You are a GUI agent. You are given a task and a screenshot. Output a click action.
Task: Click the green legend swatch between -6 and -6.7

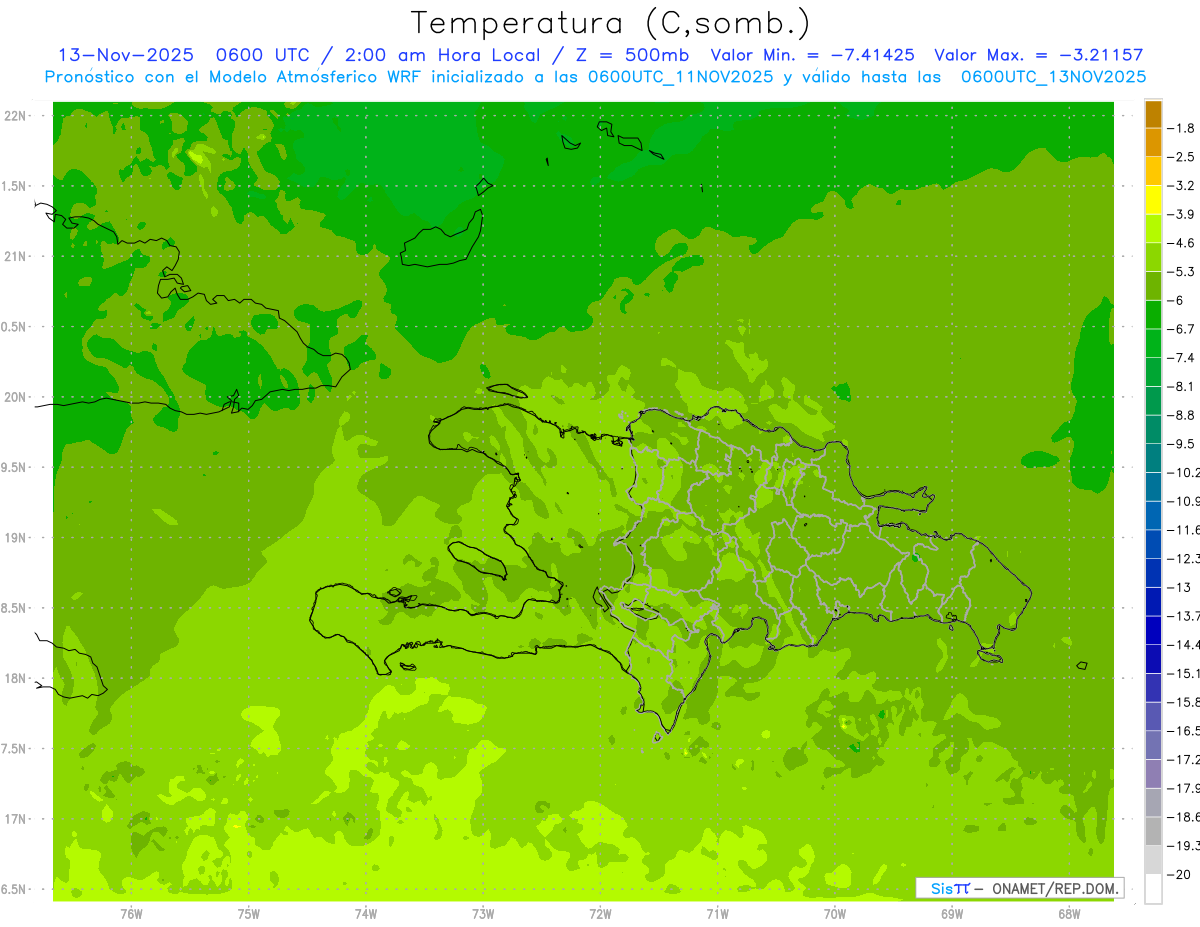(1153, 315)
